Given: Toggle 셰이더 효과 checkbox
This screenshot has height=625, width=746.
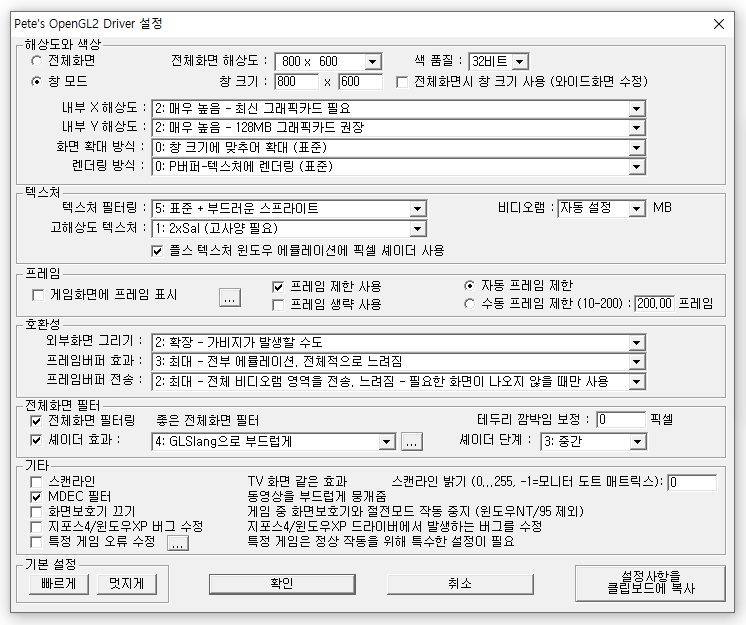Looking at the screenshot, I should click(36, 440).
